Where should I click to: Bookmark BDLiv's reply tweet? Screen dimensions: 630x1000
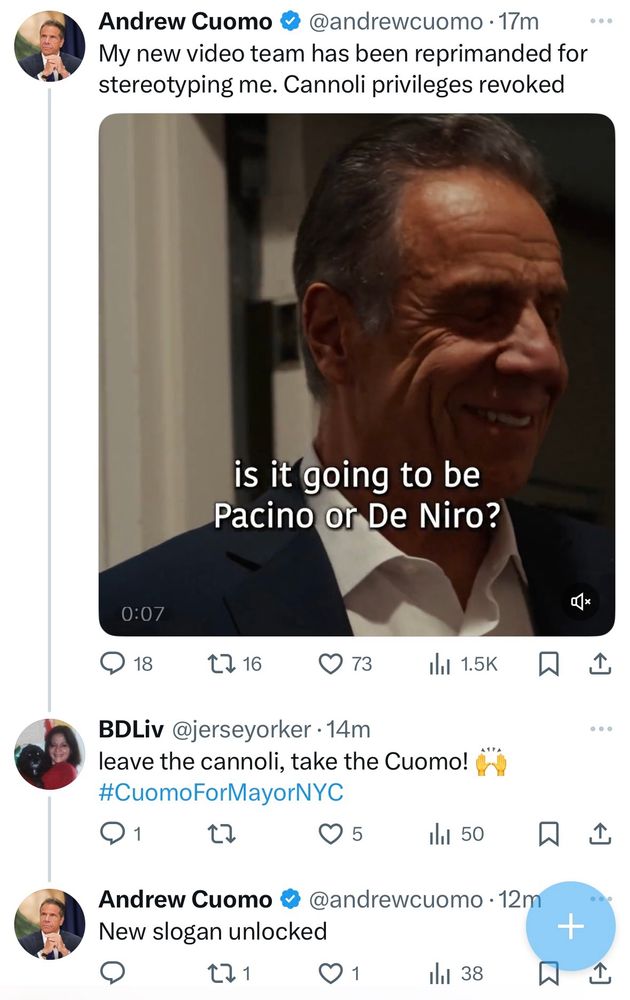(x=548, y=833)
